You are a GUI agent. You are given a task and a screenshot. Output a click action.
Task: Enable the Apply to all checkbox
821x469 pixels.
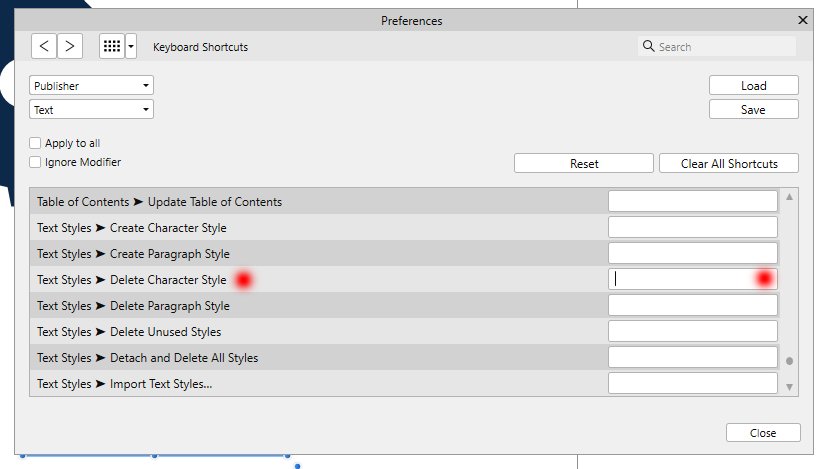(35, 143)
